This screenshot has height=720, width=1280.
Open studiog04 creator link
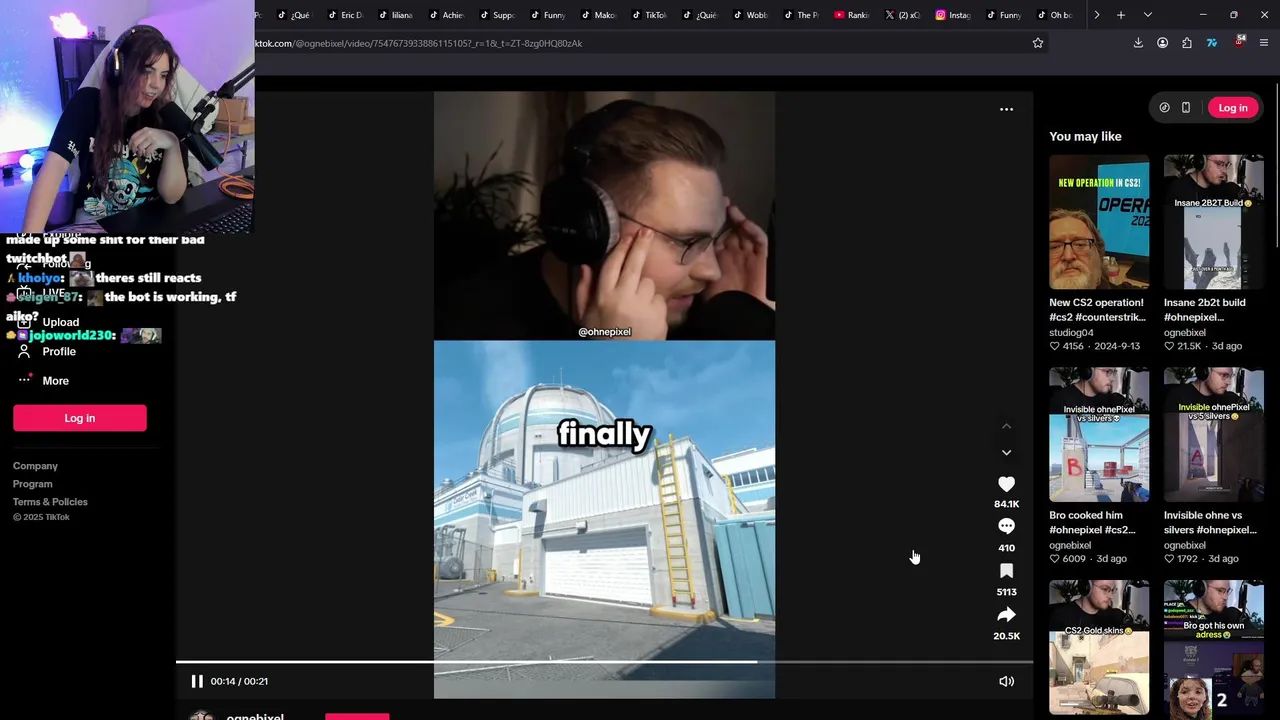point(1071,332)
